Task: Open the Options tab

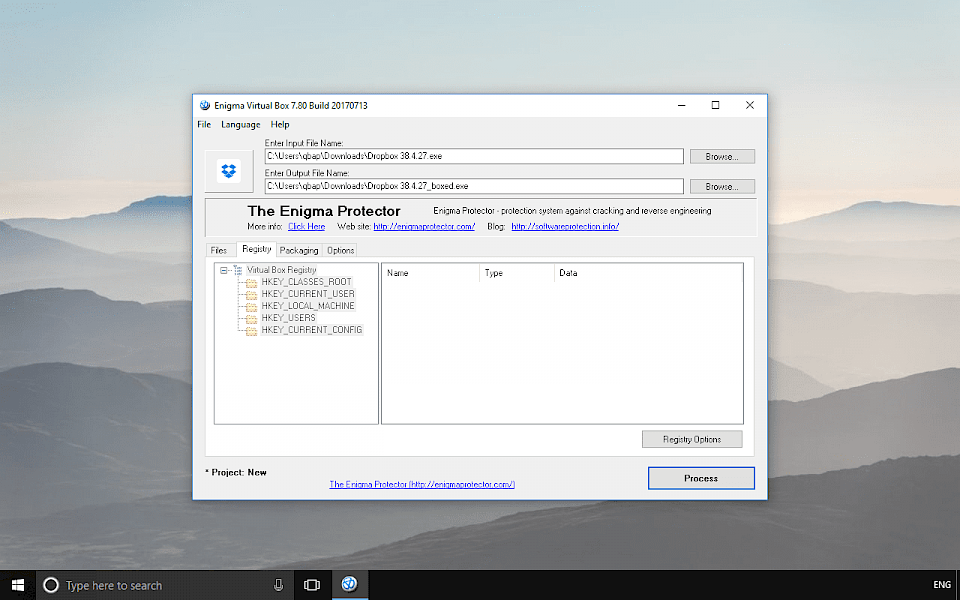Action: (340, 250)
